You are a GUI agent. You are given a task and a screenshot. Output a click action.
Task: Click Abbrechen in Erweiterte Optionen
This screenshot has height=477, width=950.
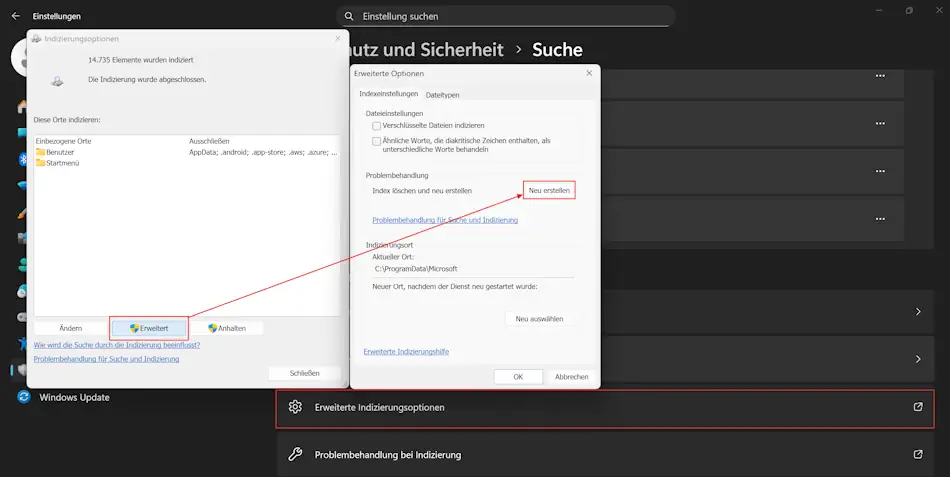click(571, 377)
